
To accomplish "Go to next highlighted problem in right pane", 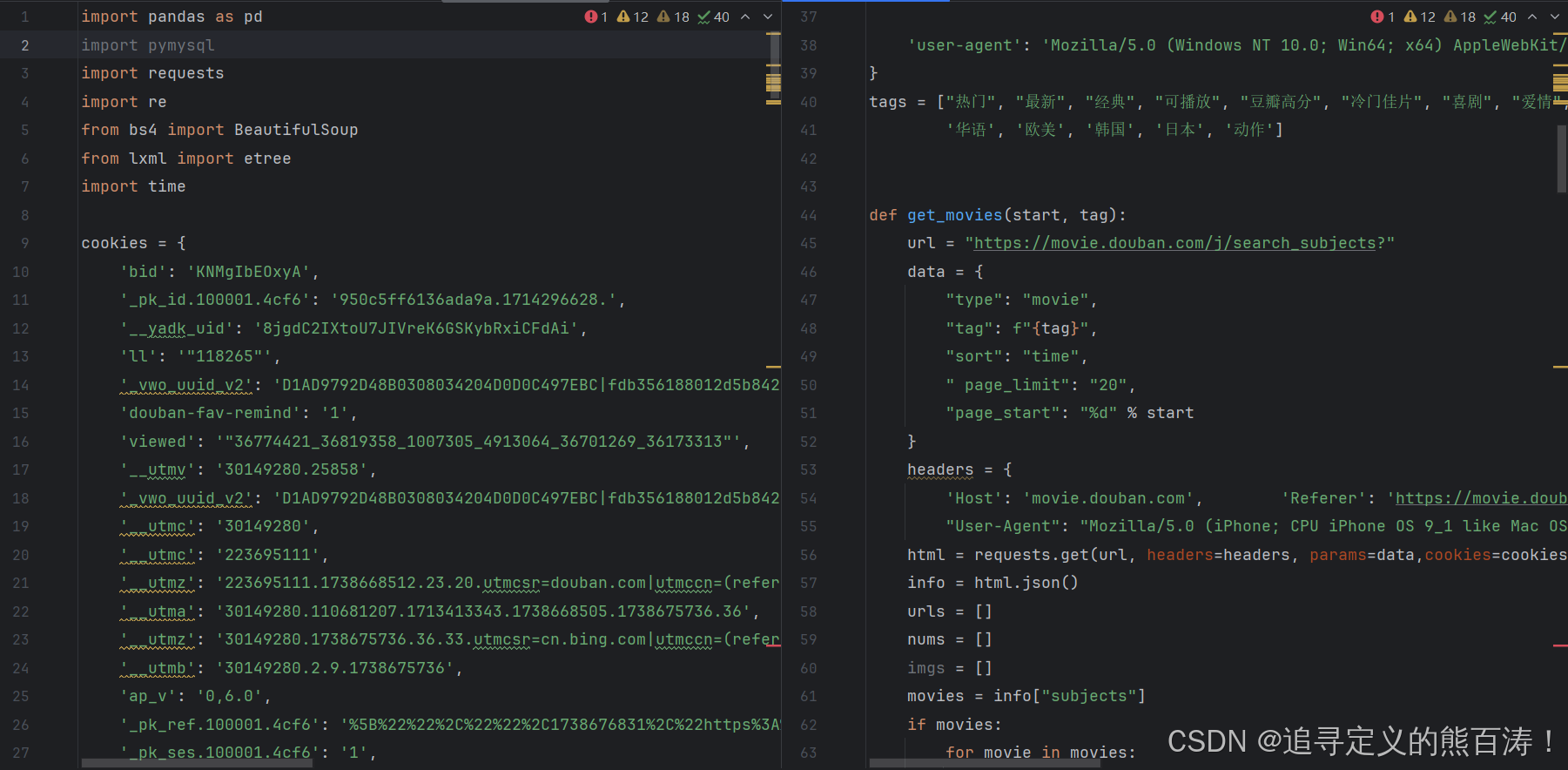I will coord(1555,17).
